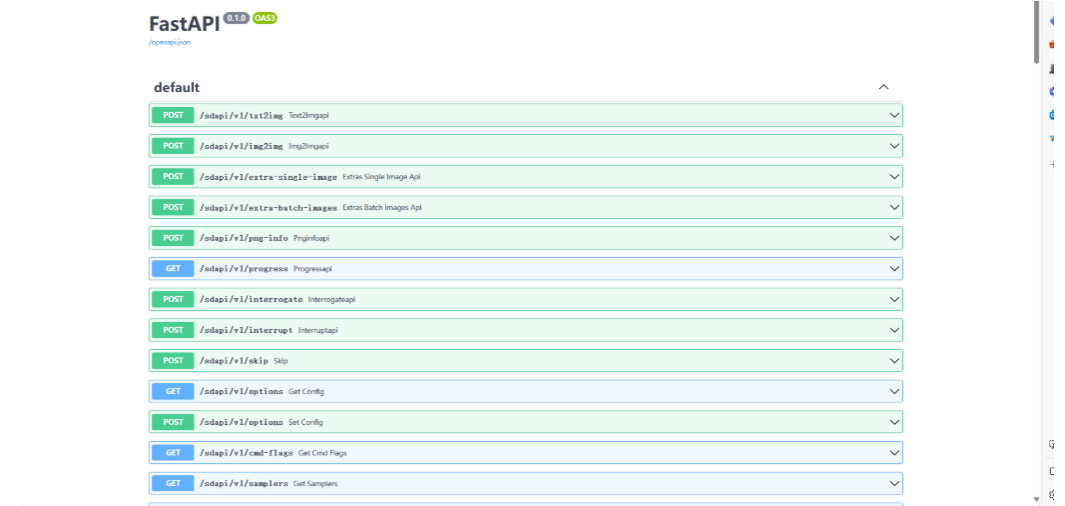Click the /sdapi/v1/extra-batch-images path
Image resolution: width=1065 pixels, height=506 pixels.
point(268,207)
